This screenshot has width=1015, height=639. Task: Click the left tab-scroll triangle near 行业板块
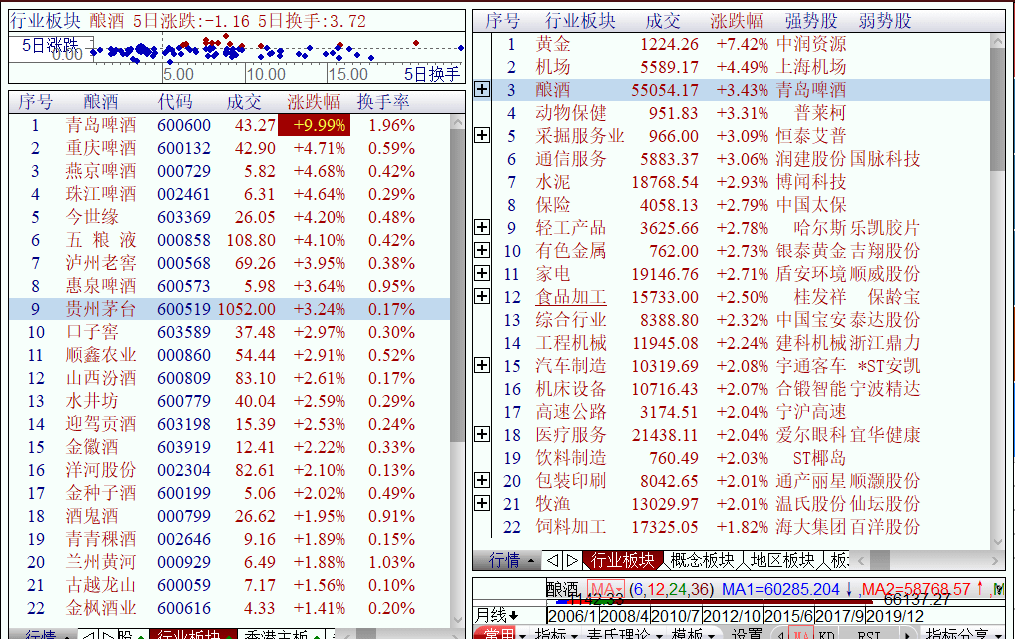[552, 560]
